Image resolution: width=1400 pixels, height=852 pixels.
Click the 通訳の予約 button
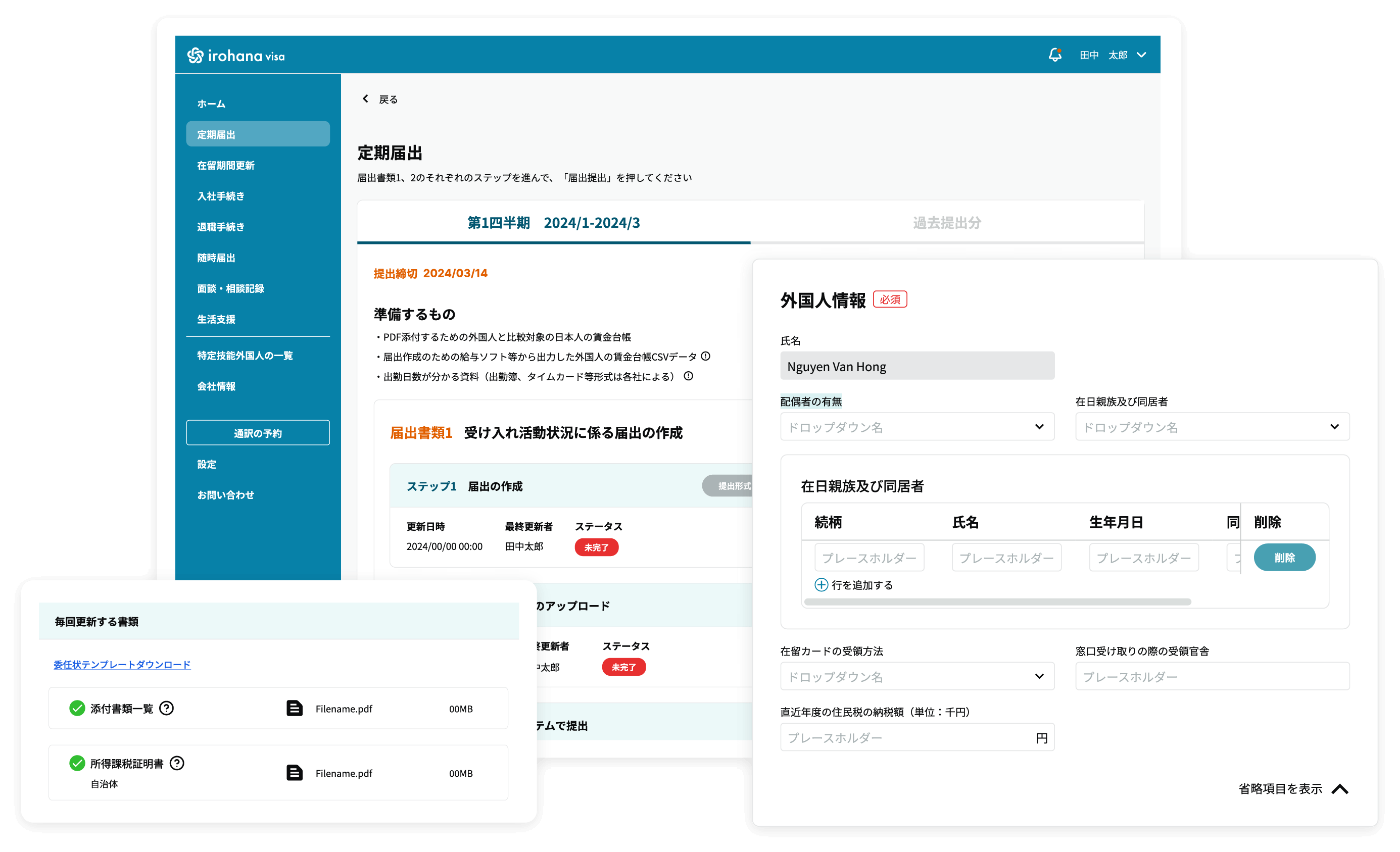(257, 433)
